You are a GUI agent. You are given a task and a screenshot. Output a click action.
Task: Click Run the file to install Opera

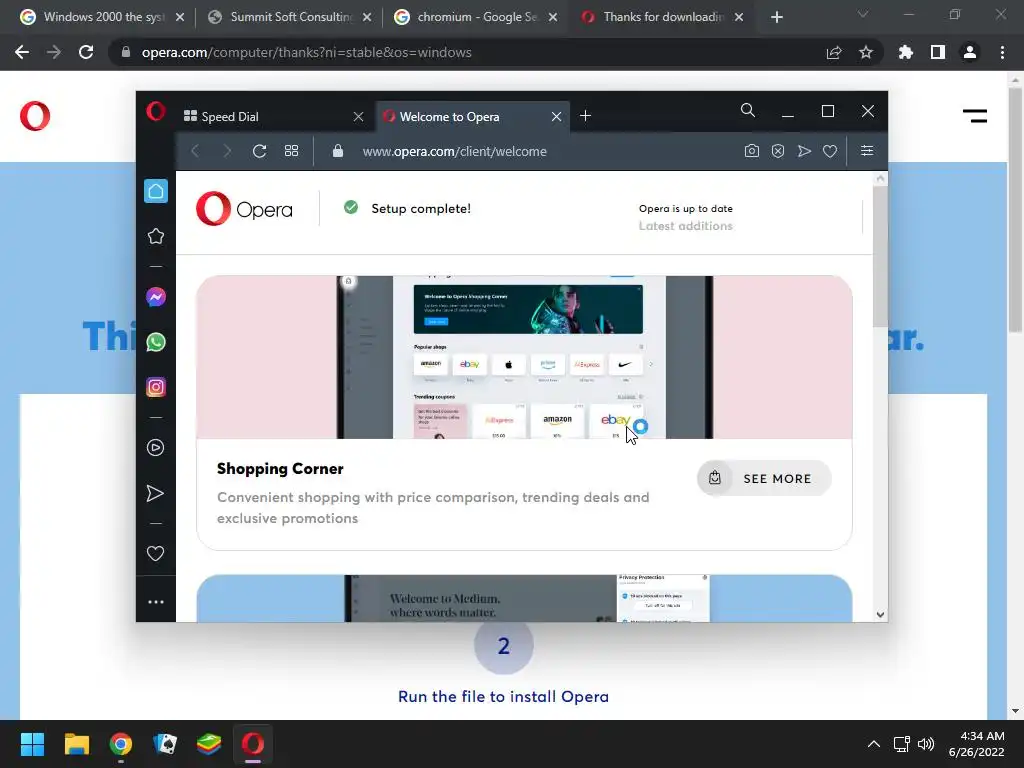pyautogui.click(x=503, y=697)
